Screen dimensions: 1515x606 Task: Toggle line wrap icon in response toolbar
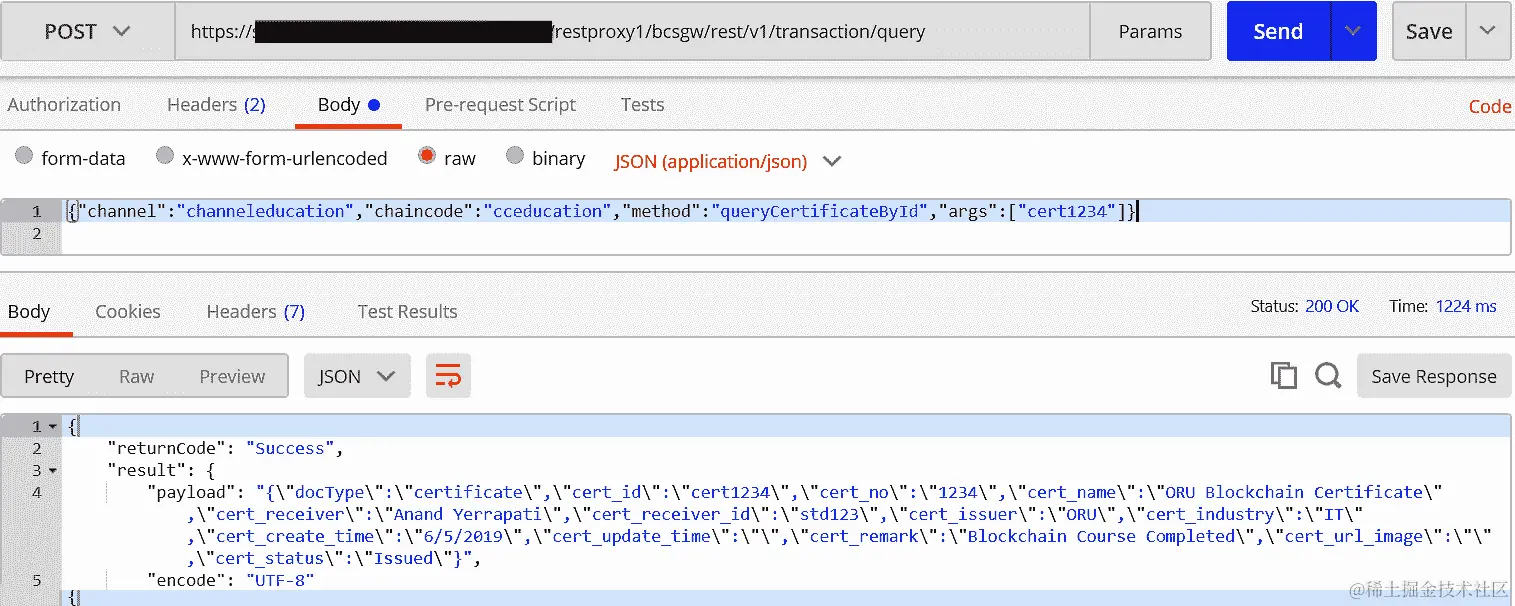448,376
